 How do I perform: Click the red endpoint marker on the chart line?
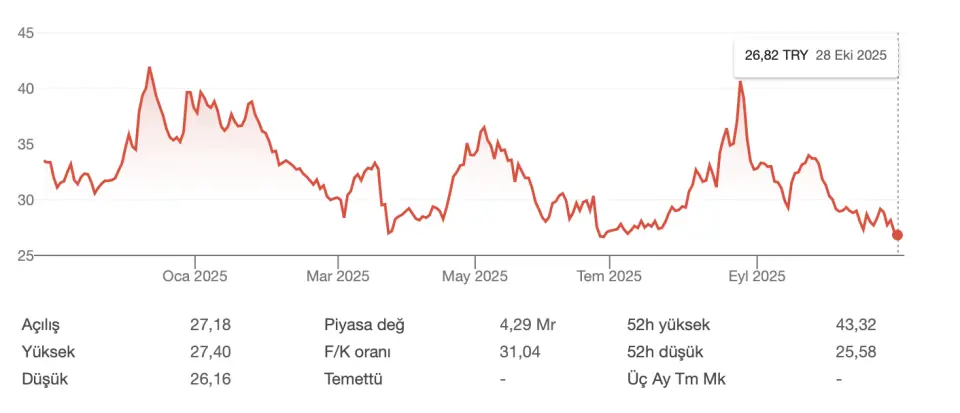click(x=897, y=235)
